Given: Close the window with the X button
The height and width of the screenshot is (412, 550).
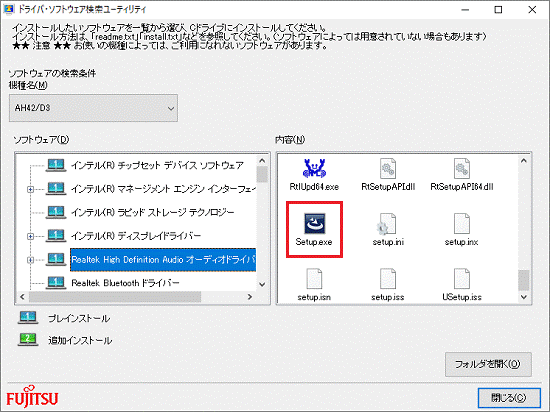Looking at the screenshot, I should coord(532,9).
